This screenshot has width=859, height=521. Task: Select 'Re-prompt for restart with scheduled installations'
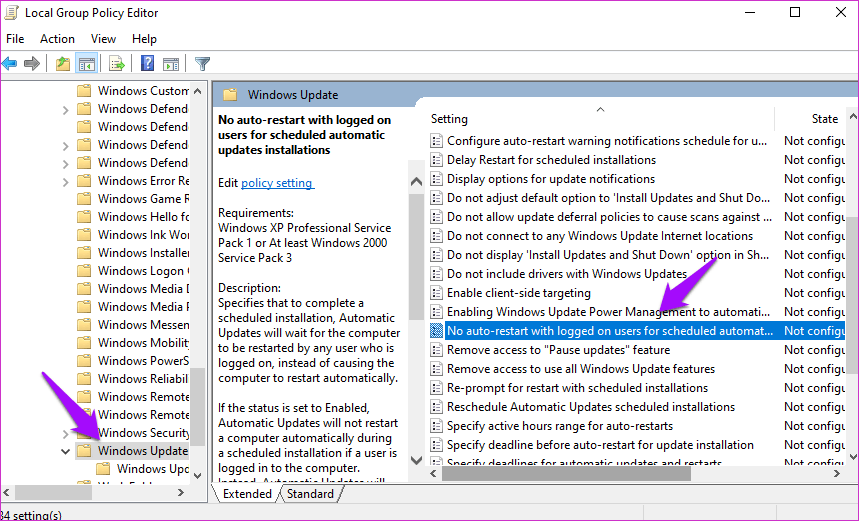[577, 388]
